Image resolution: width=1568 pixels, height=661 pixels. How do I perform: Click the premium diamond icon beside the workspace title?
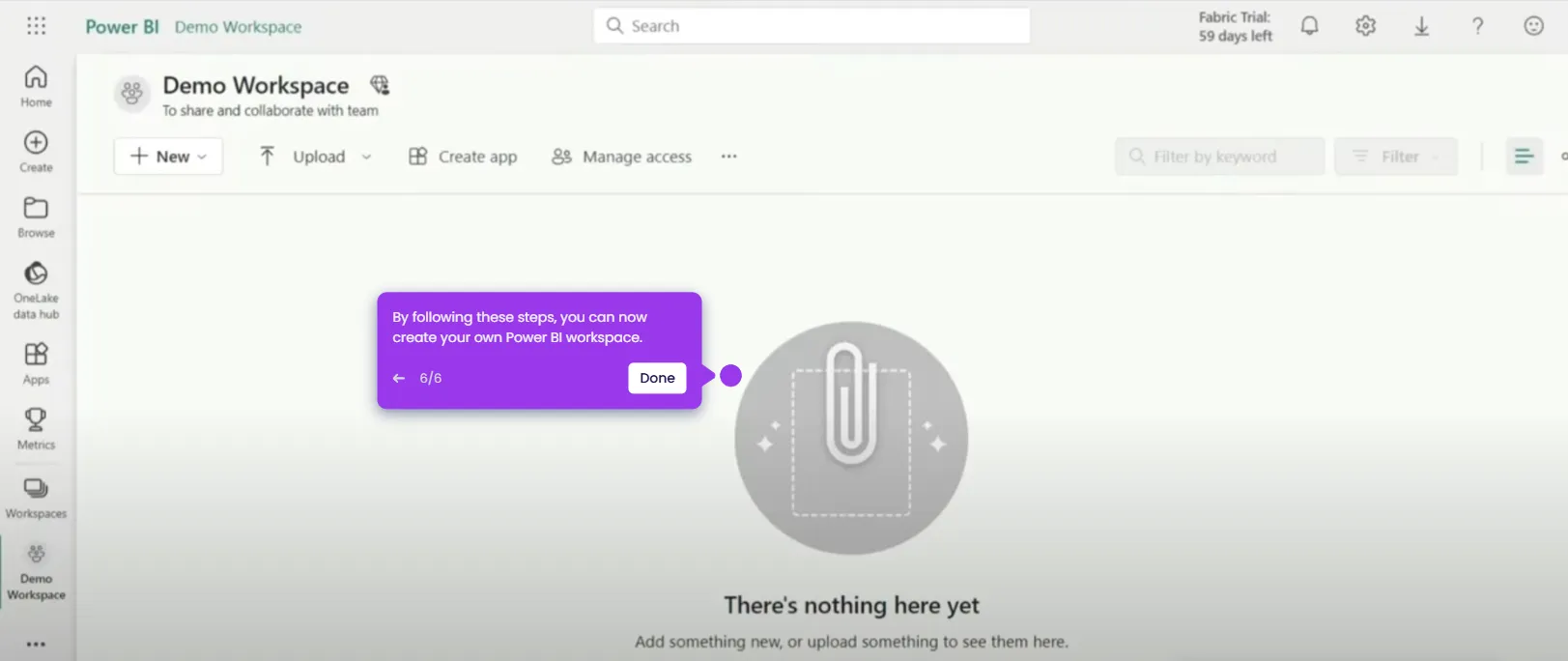pos(380,85)
